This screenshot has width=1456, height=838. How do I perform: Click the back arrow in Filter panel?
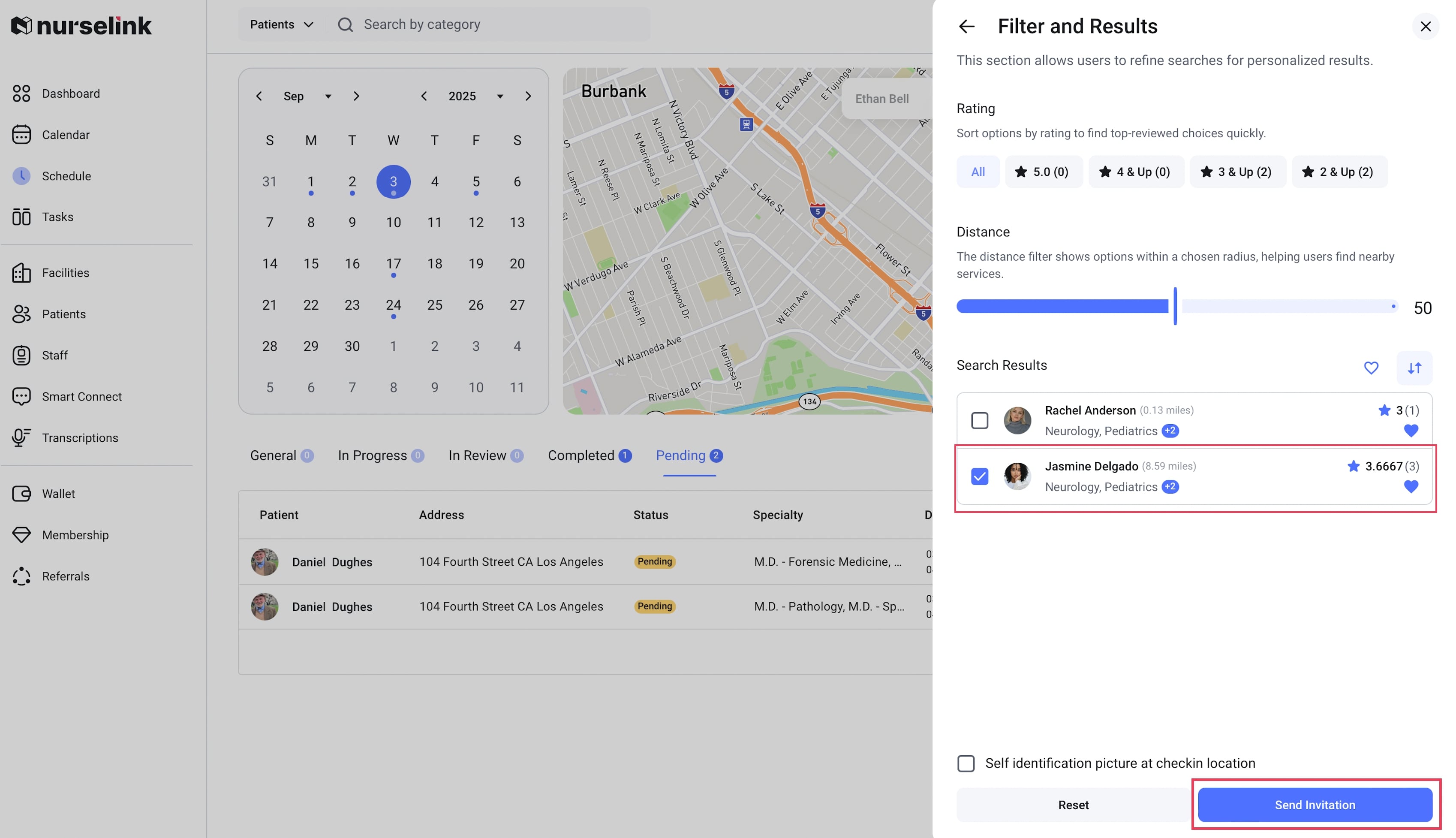click(x=966, y=27)
